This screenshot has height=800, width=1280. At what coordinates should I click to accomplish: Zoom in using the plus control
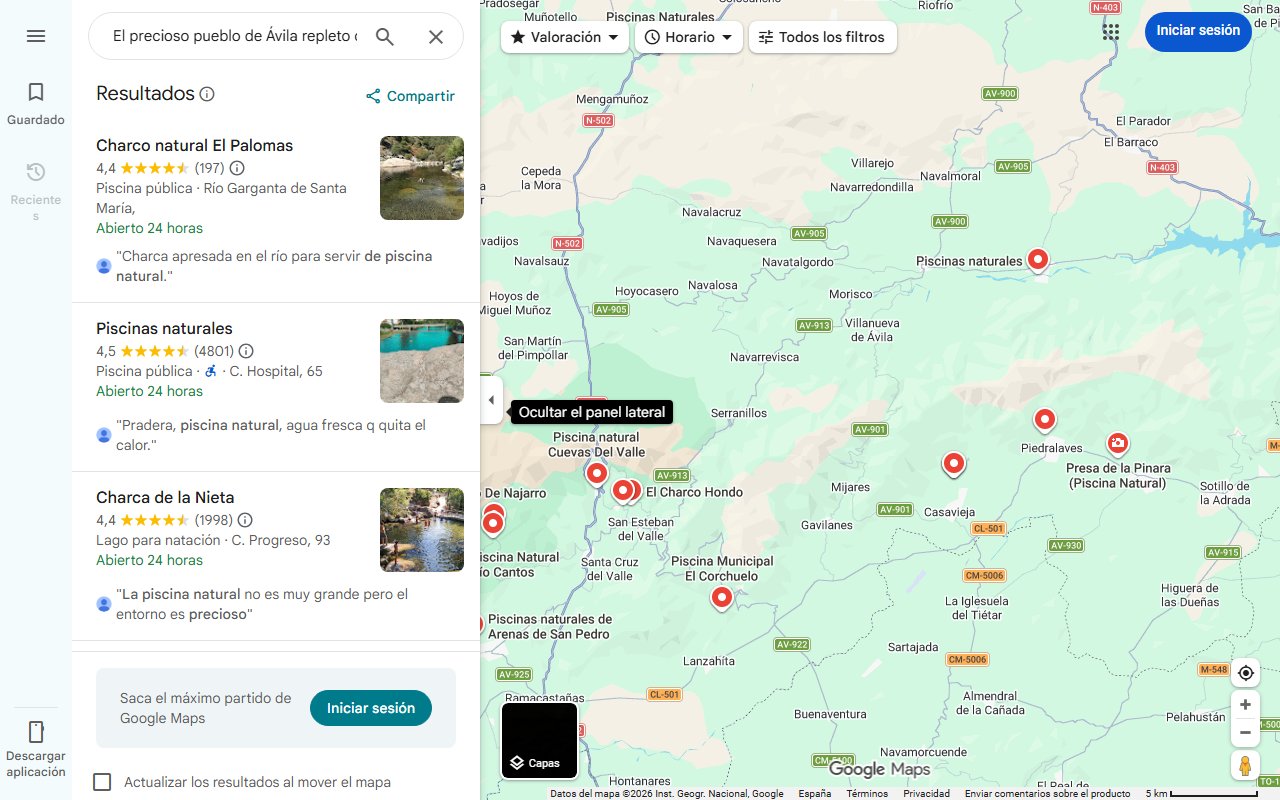click(x=1245, y=704)
